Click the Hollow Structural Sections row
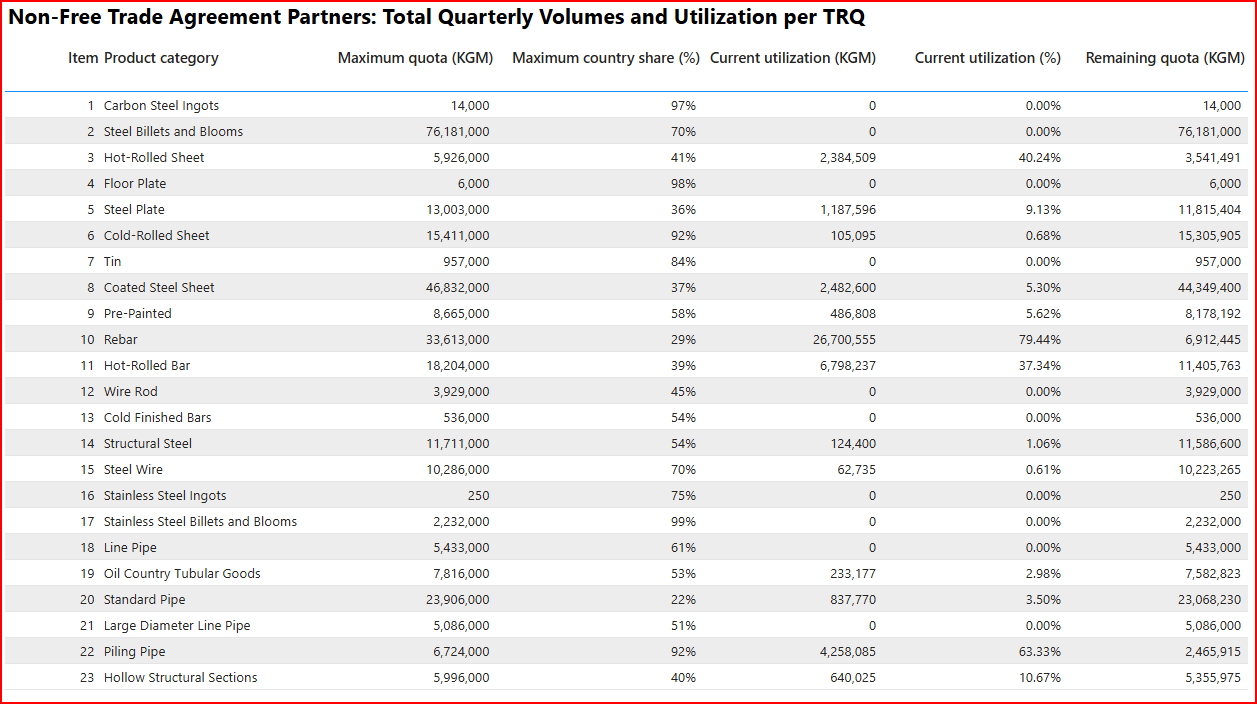 click(180, 677)
